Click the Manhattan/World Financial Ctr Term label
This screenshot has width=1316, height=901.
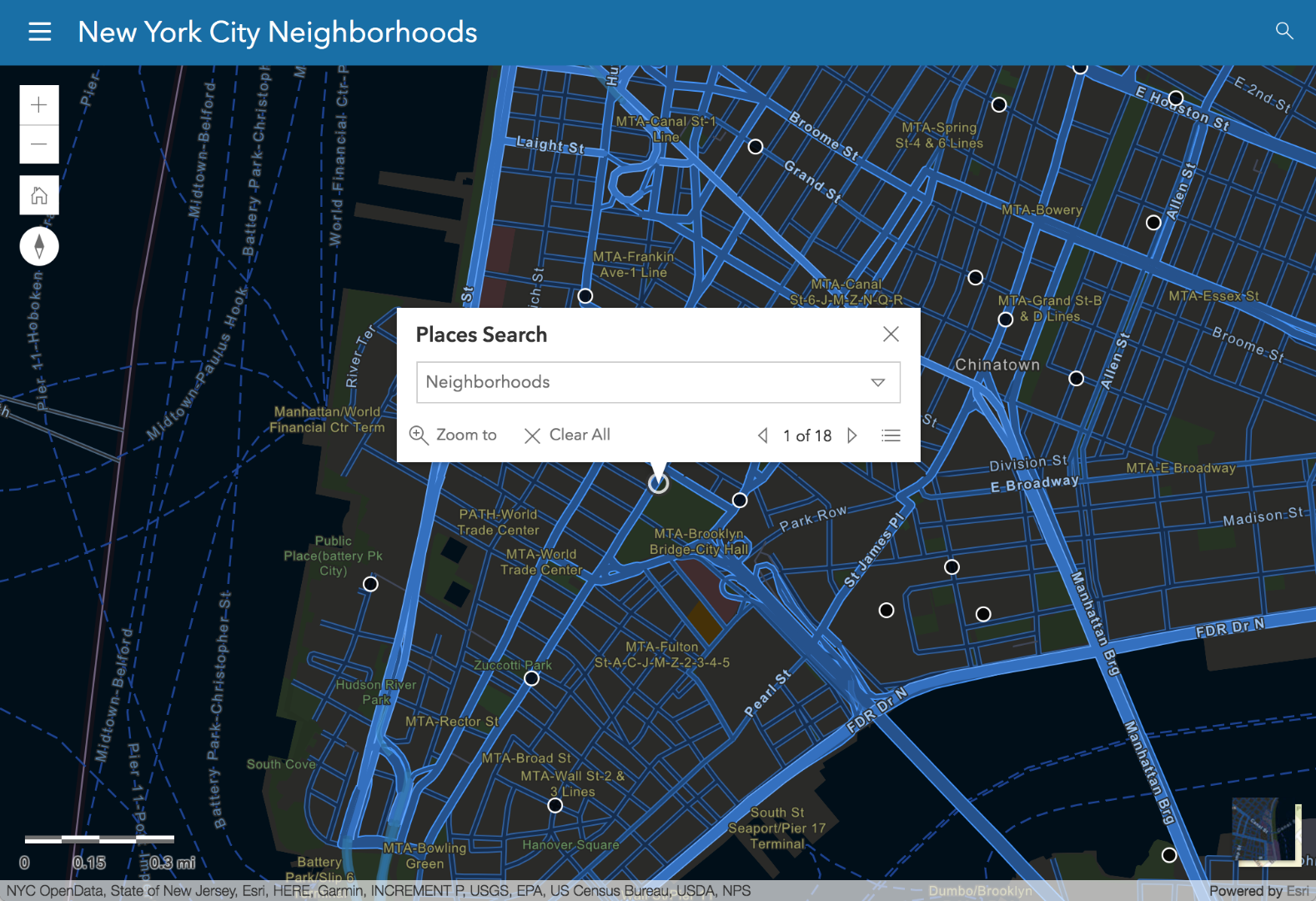pyautogui.click(x=327, y=420)
